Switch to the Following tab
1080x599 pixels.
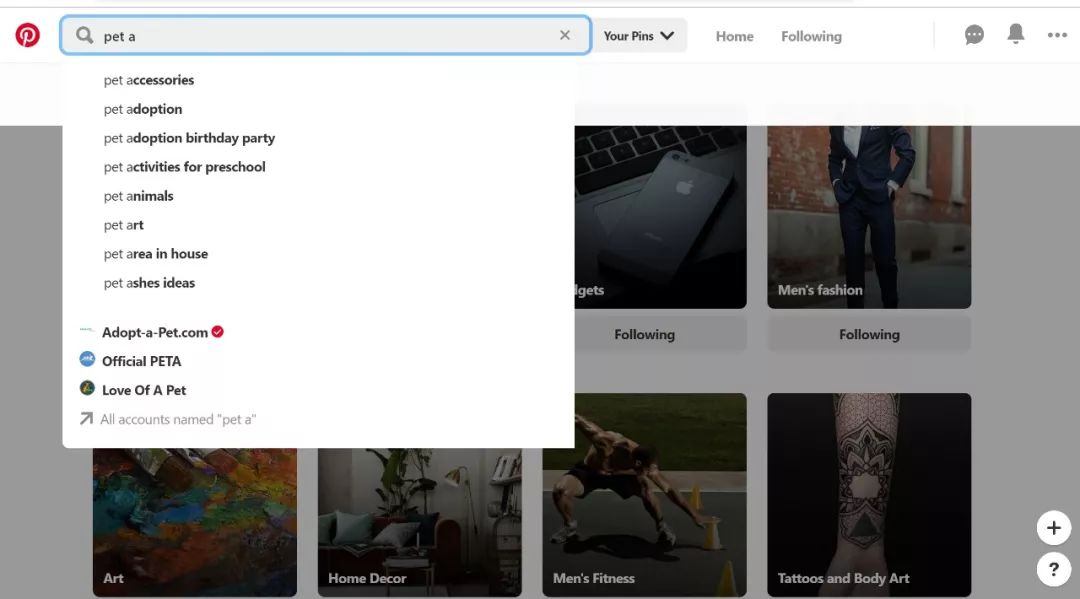(811, 36)
